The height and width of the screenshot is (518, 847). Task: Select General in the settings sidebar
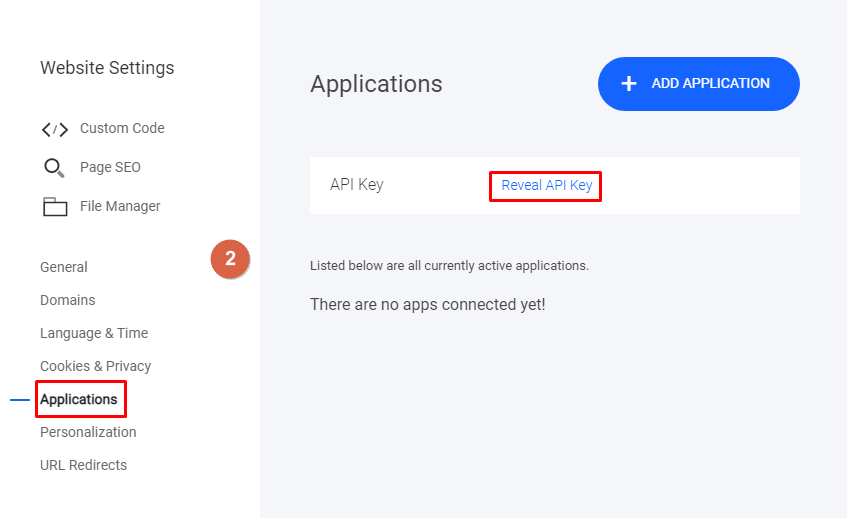pos(64,267)
